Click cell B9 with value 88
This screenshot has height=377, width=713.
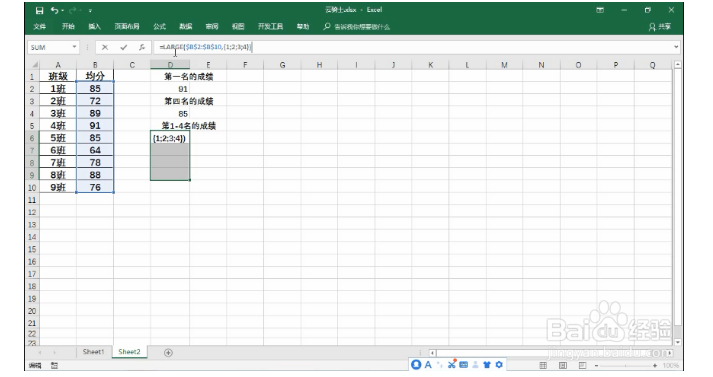95,175
